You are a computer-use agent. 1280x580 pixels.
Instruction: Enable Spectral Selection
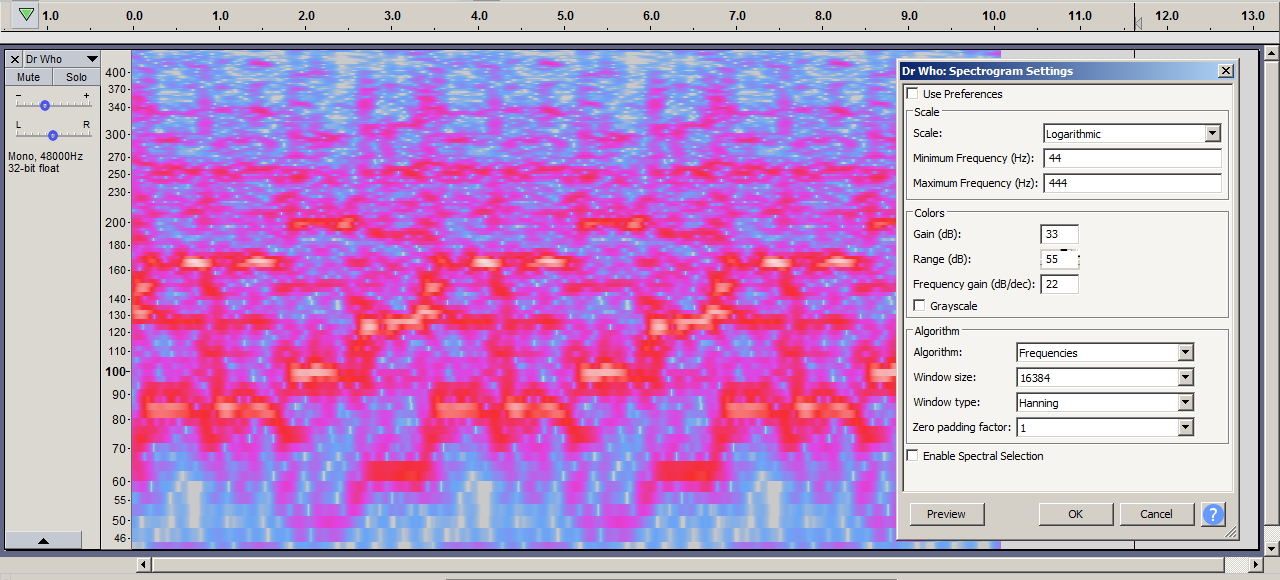(912, 455)
